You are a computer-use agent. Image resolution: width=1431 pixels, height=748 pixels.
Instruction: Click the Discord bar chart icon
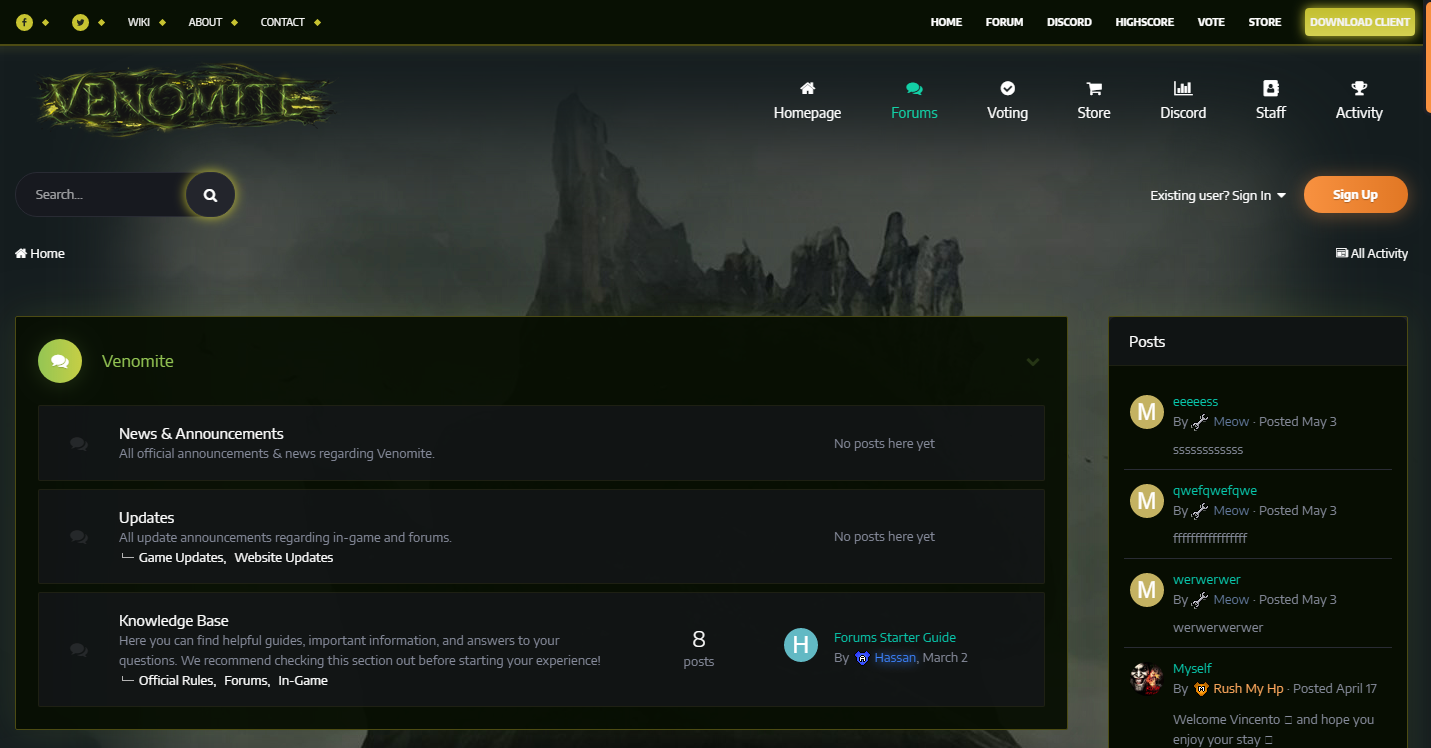[1183, 88]
